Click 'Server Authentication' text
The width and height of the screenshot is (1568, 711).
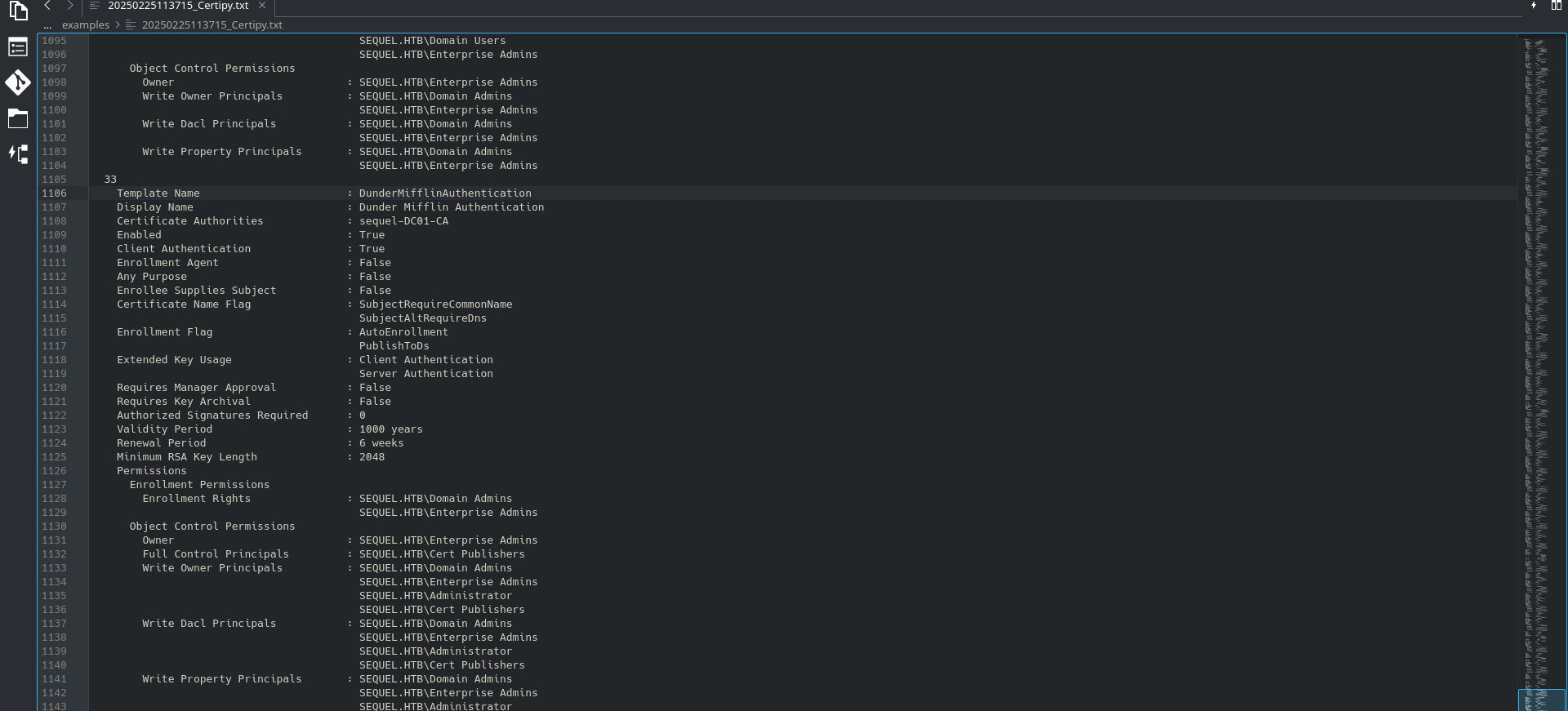tap(426, 374)
